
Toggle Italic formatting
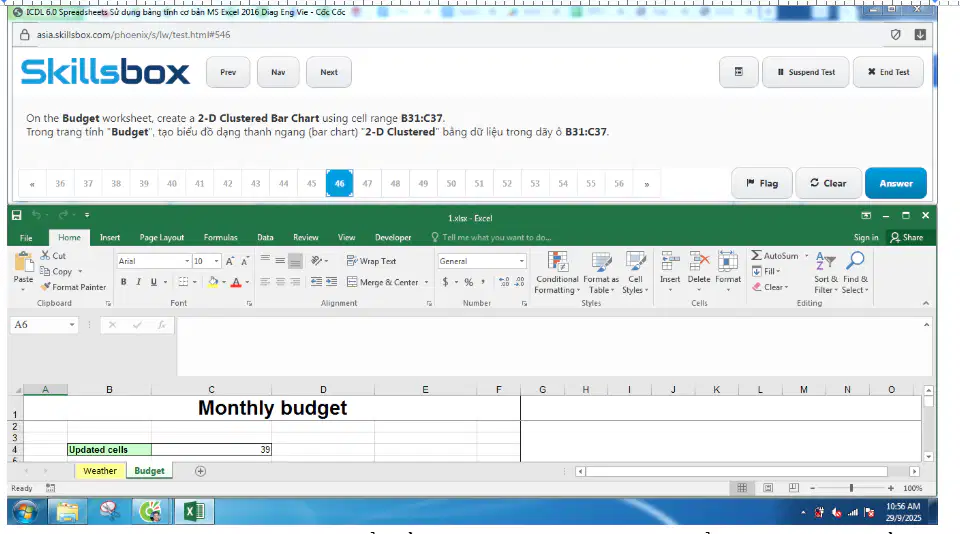138,282
